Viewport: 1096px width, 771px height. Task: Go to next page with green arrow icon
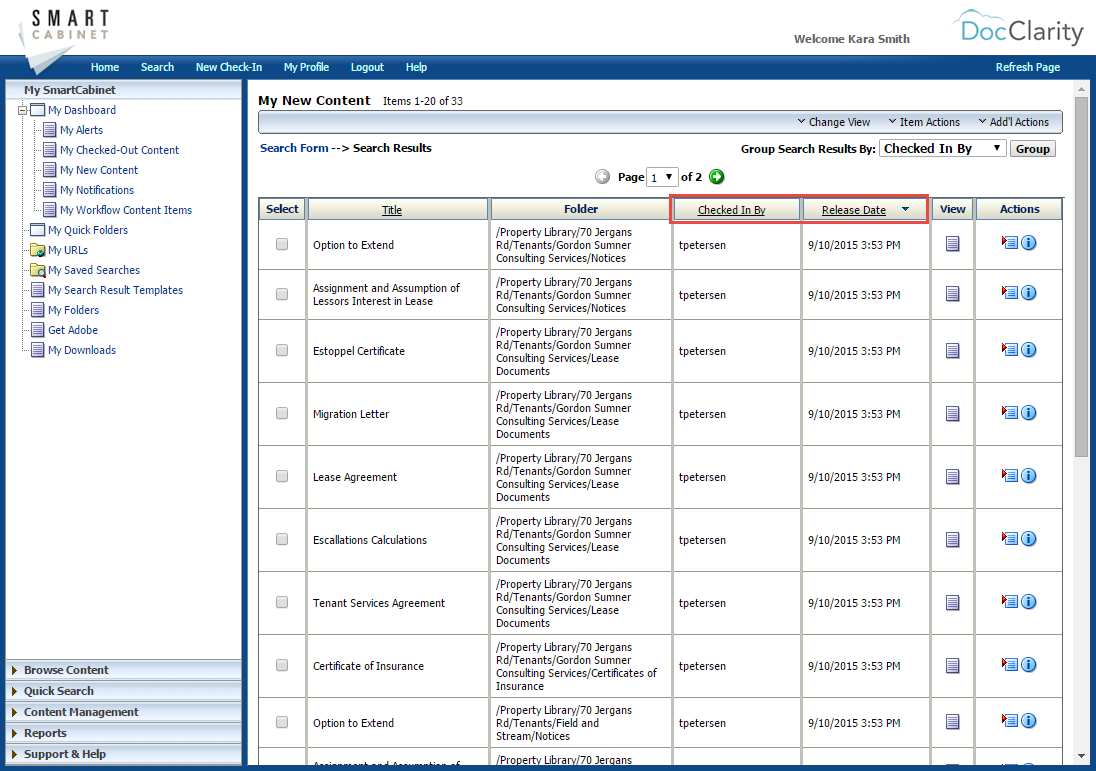click(x=716, y=176)
